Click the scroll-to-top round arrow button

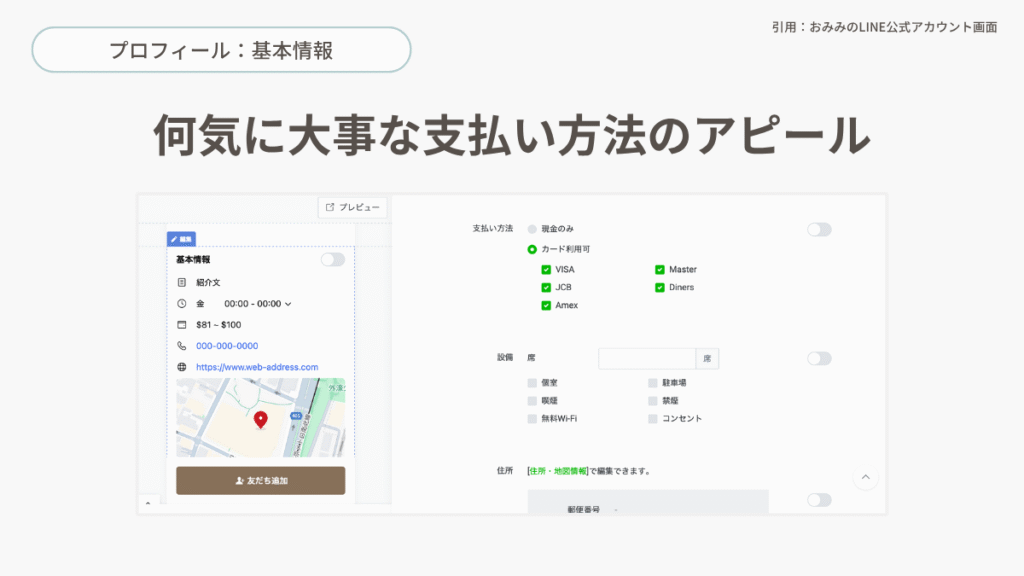tap(866, 477)
